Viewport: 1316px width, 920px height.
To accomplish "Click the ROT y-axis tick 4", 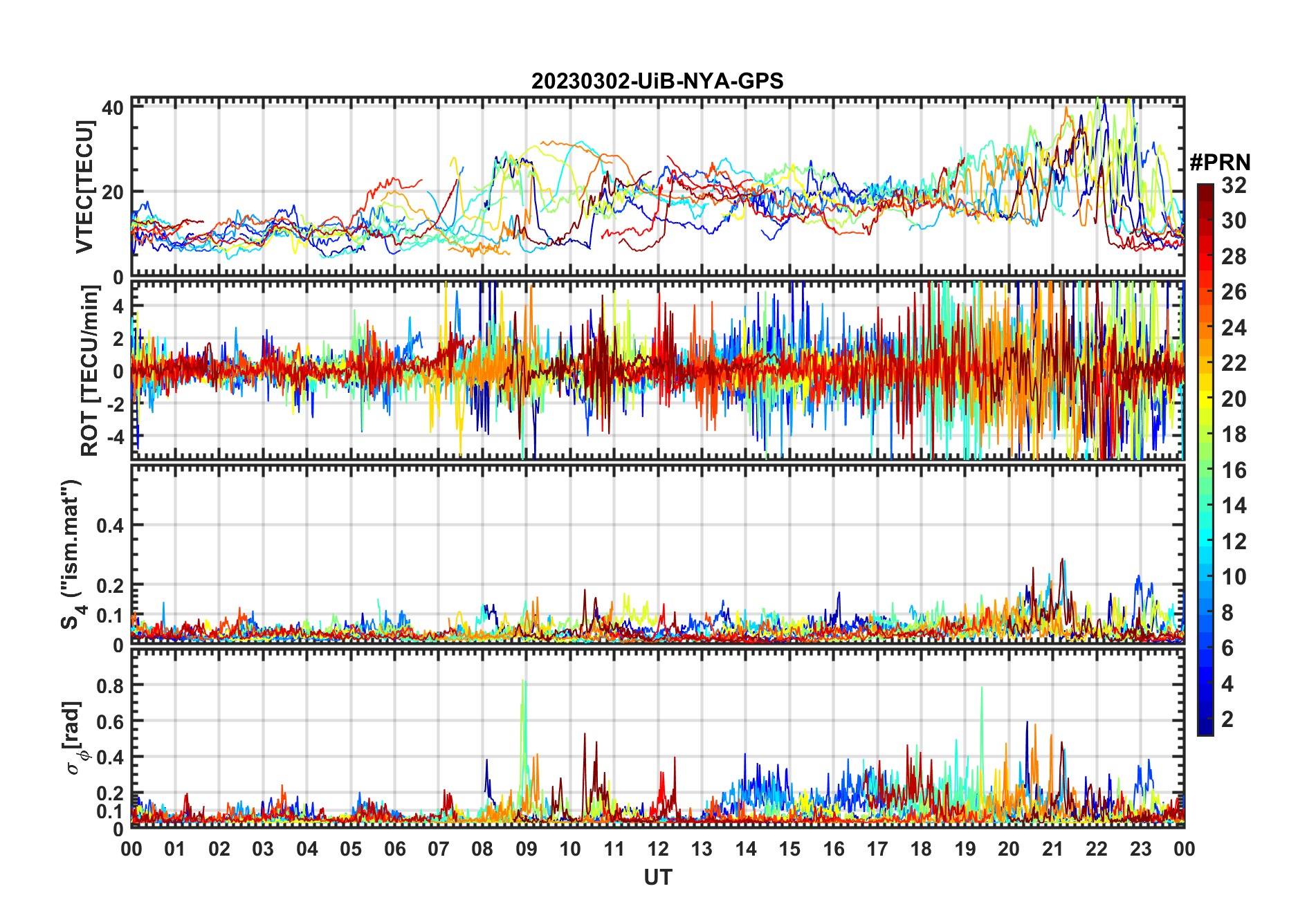I will point(118,306).
